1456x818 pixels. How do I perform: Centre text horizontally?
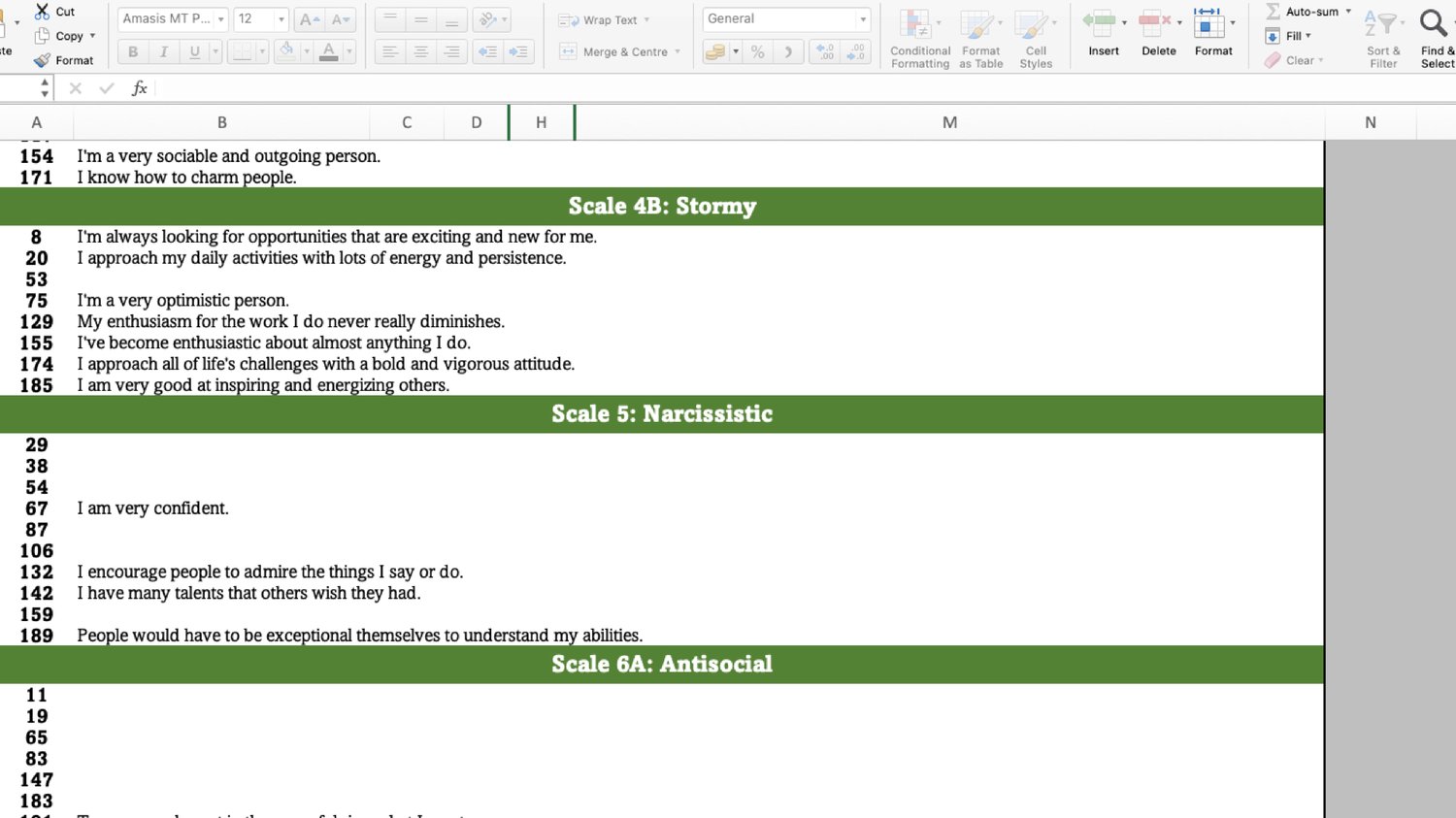coord(421,51)
